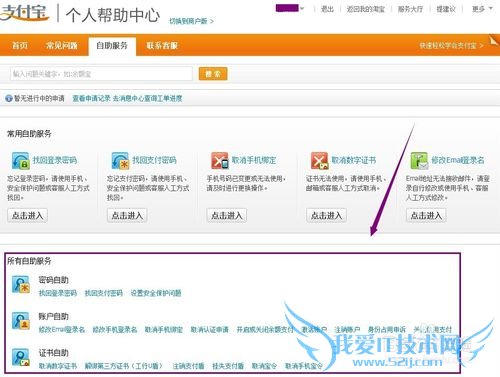Click the 找回登录密码 card title
Image resolution: width=500 pixels, height=377 pixels.
[55, 160]
